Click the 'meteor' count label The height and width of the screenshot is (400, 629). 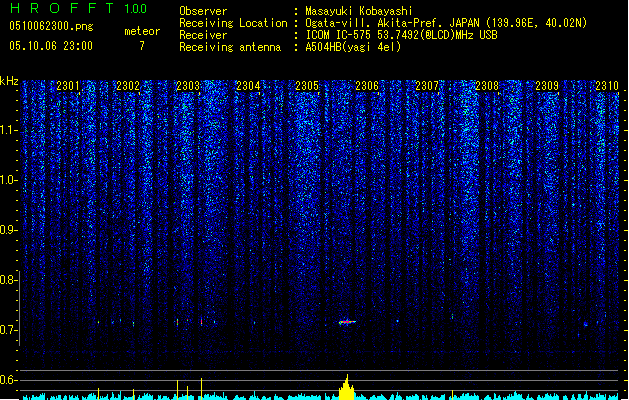[x=142, y=31]
